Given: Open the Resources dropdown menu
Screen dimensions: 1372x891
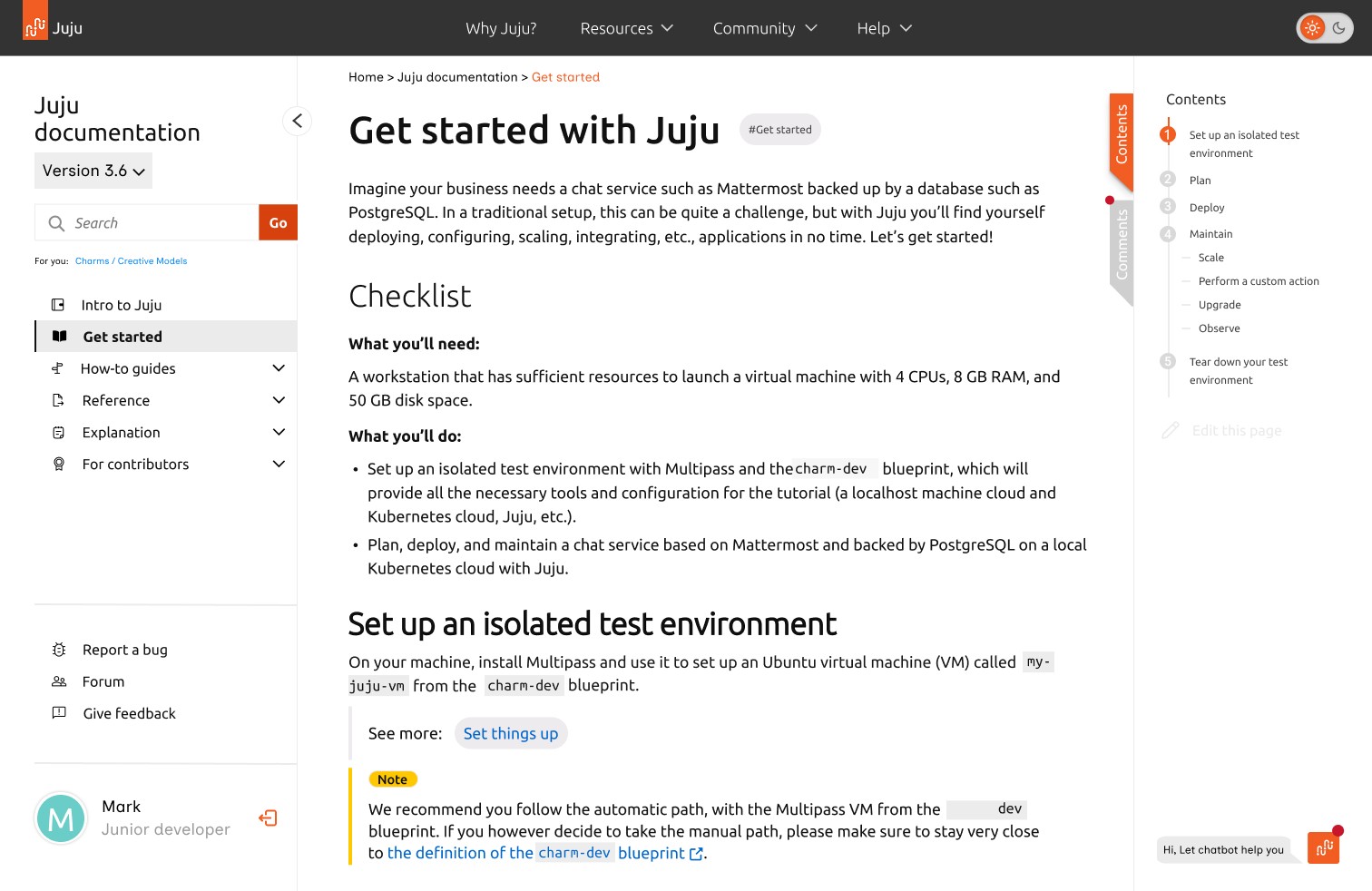Looking at the screenshot, I should 626,28.
